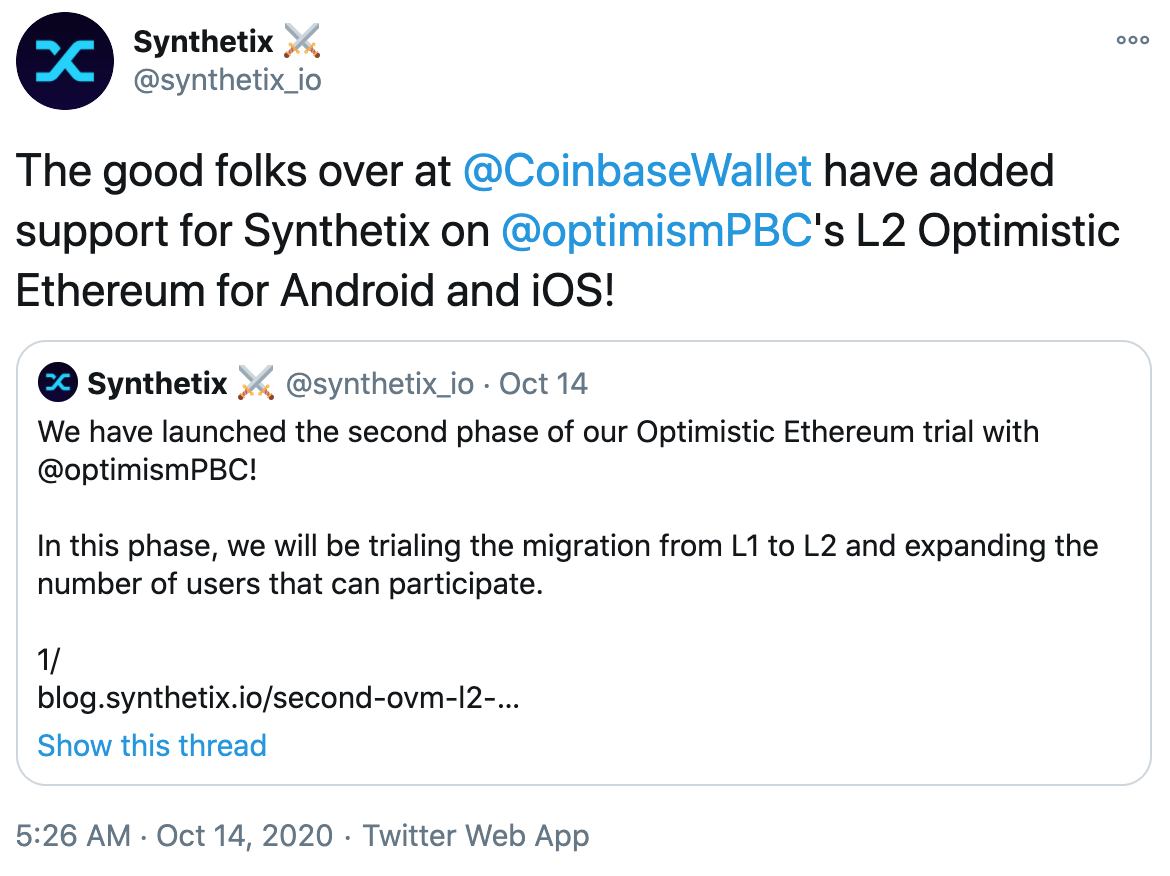
Task: Click the crossed swords emoji beside the header name
Action: (302, 42)
